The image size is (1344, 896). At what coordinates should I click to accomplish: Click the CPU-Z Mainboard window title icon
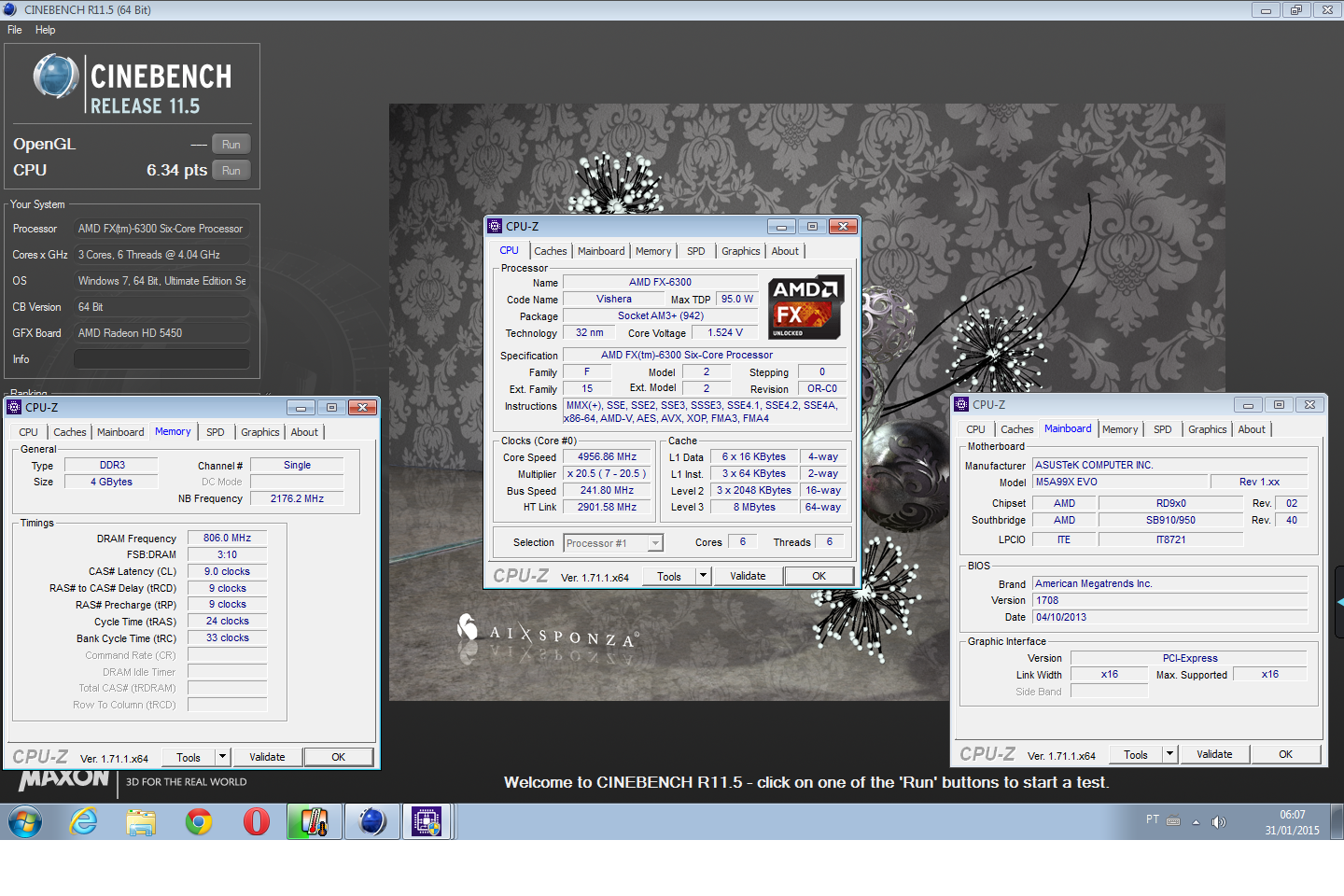961,404
